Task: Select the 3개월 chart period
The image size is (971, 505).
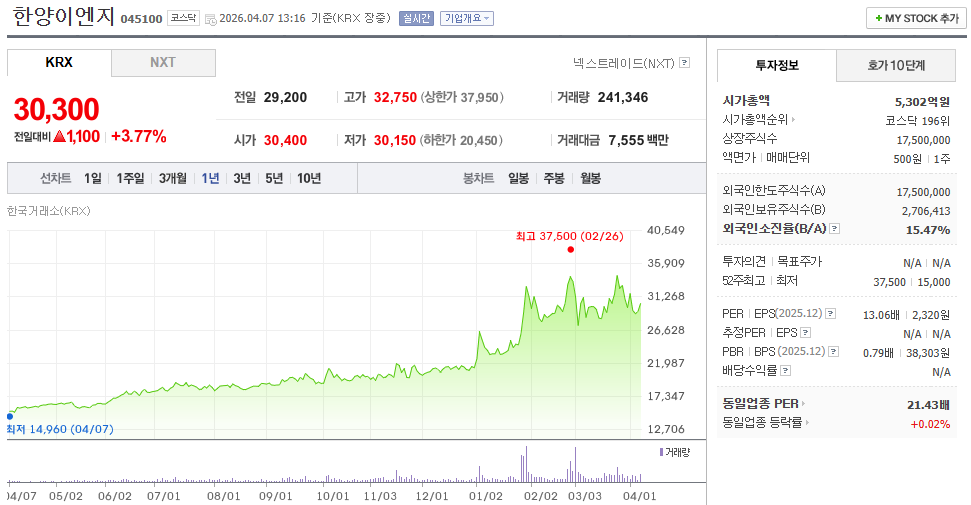Action: tap(173, 178)
